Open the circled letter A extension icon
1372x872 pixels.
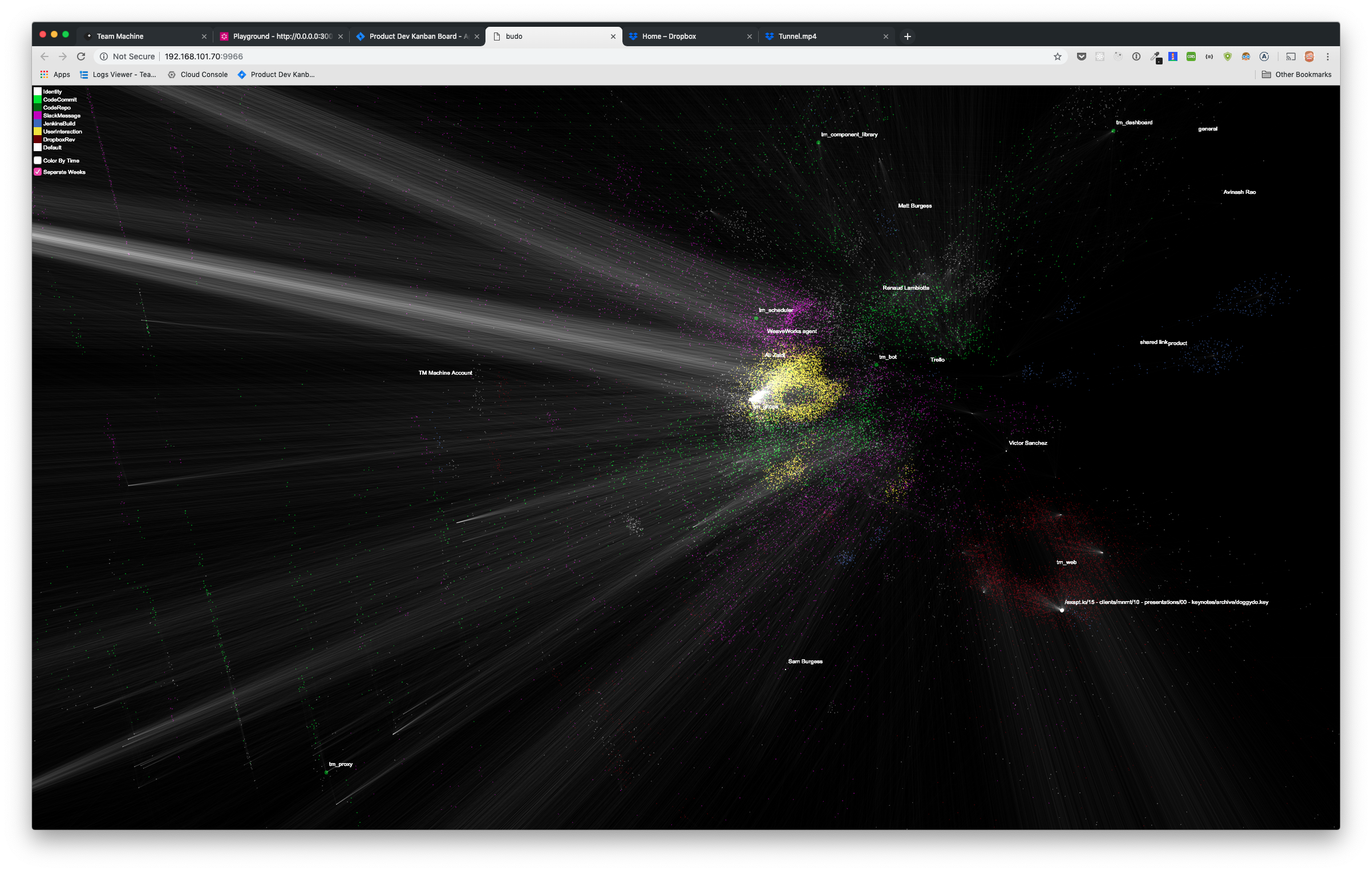tap(1264, 56)
